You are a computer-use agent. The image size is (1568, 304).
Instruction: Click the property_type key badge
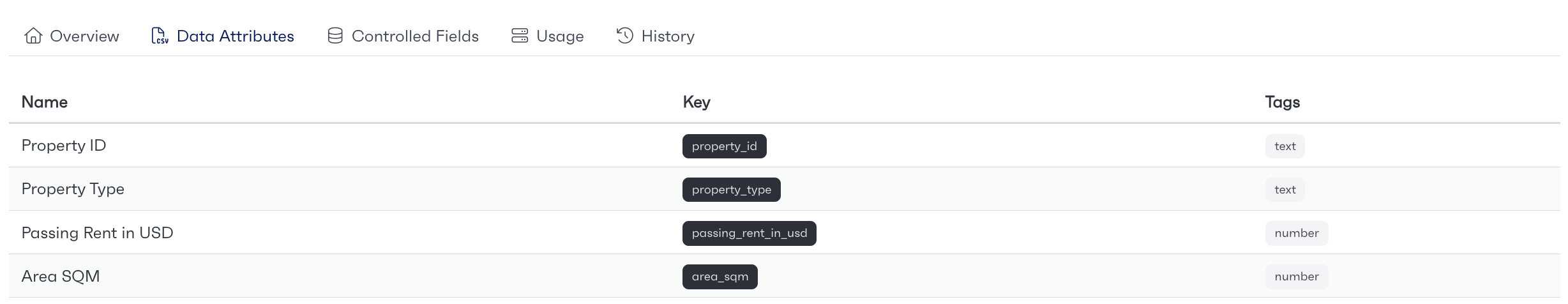click(x=732, y=190)
